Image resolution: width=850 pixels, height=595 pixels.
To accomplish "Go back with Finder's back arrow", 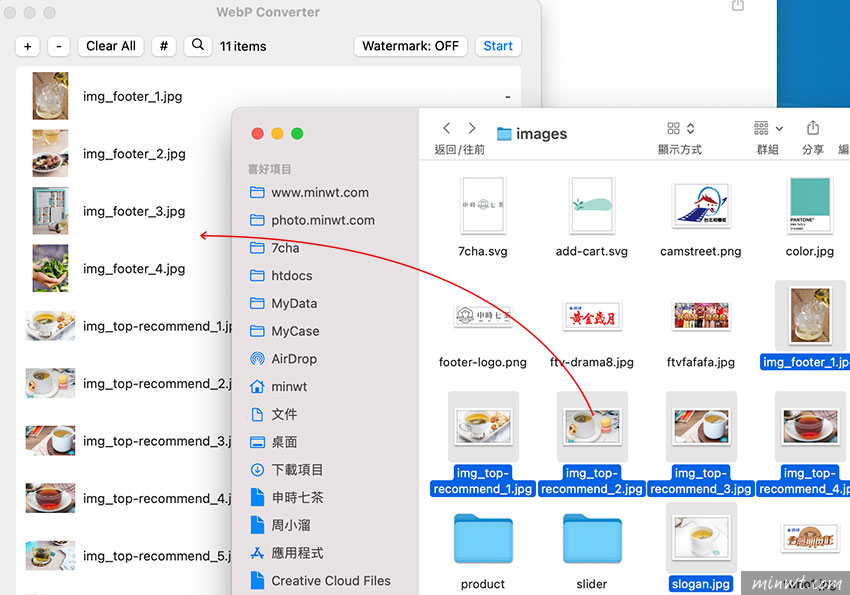I will tap(447, 129).
